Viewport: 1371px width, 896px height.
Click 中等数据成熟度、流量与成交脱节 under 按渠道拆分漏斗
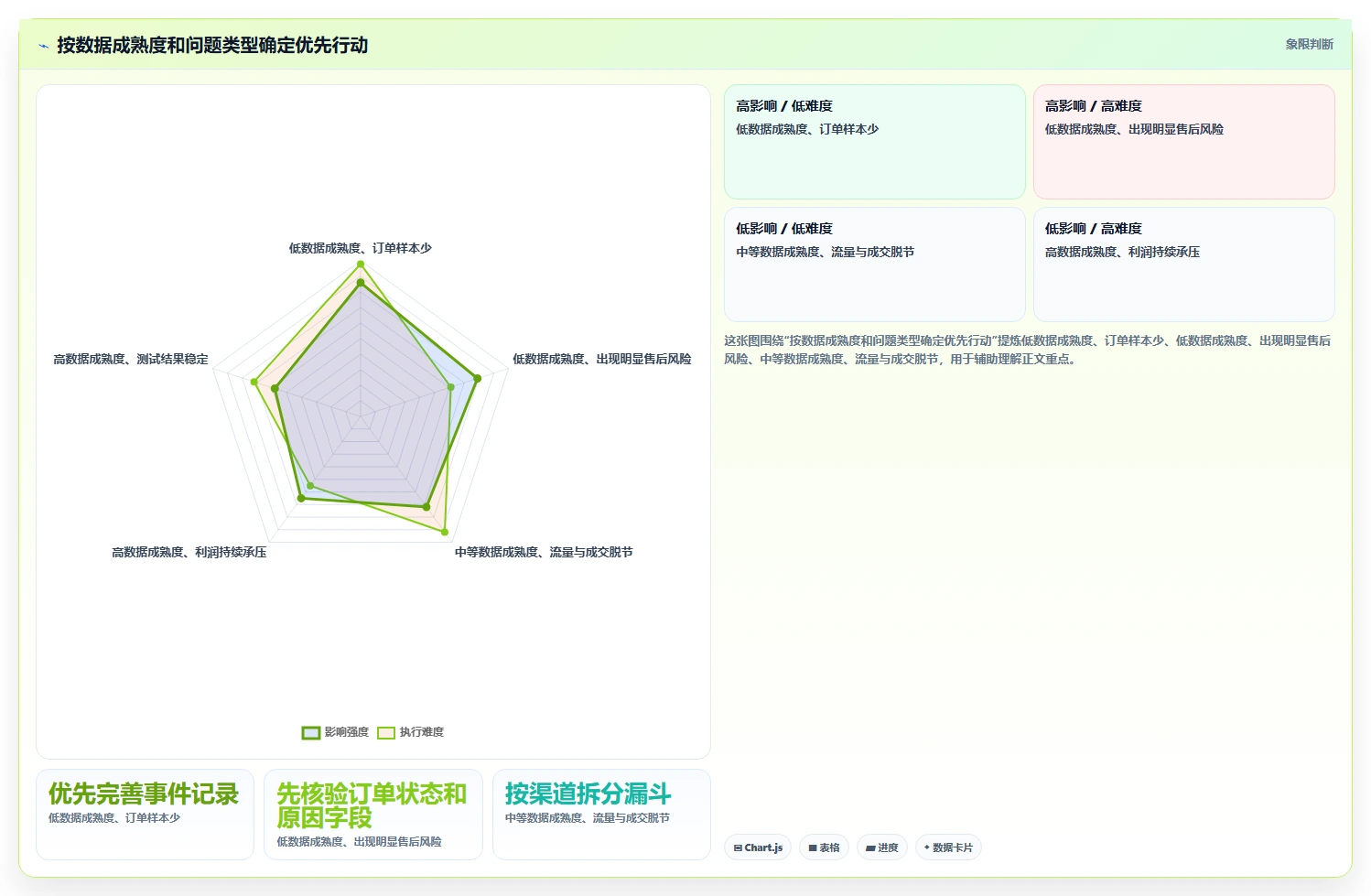point(588,817)
